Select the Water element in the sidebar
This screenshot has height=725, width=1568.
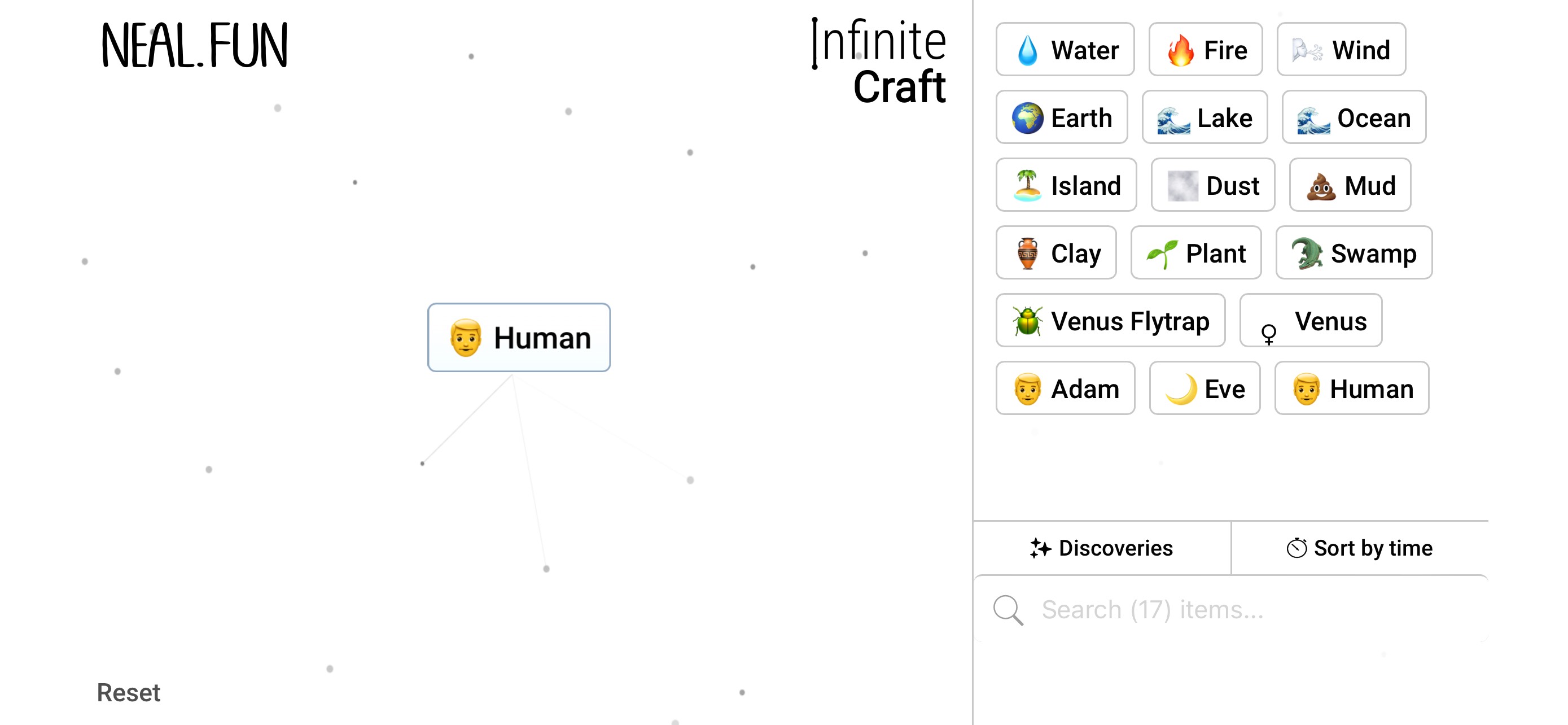tap(1065, 49)
